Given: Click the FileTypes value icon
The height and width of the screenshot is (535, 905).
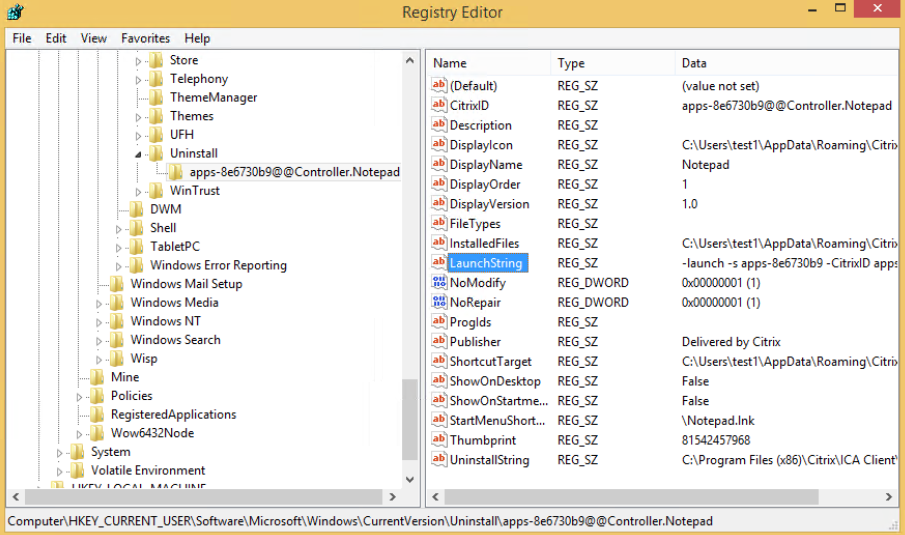Looking at the screenshot, I should (439, 223).
